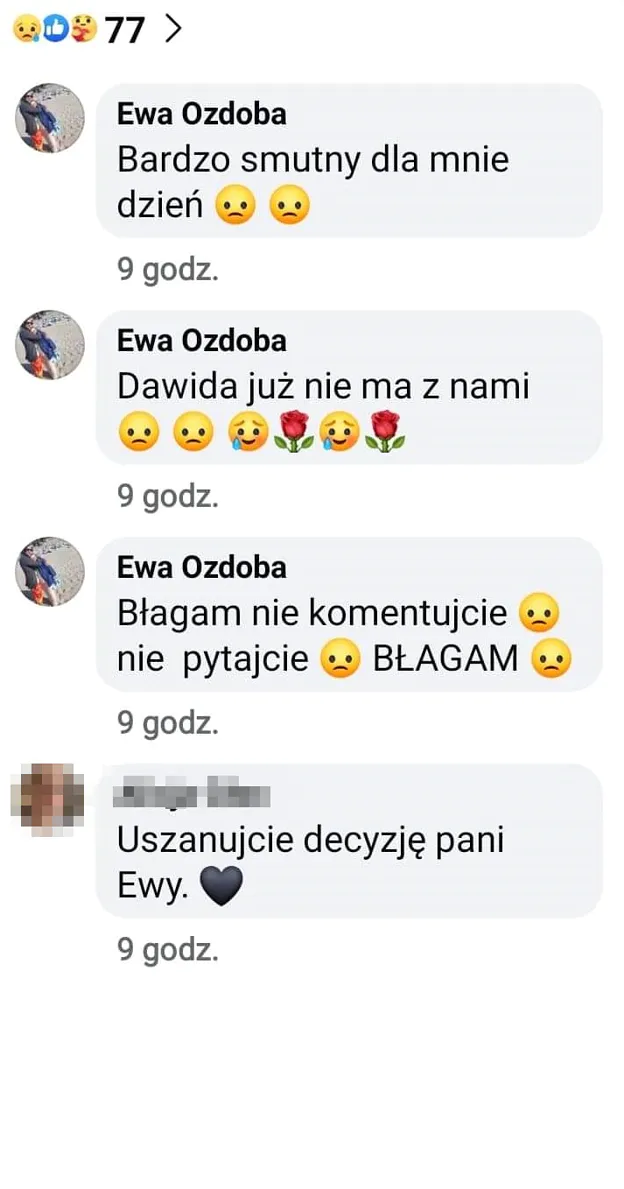Click Ewa Ozdoba name above 'Błagam nie komentujcie'
624x1189 pixels.
(202, 567)
